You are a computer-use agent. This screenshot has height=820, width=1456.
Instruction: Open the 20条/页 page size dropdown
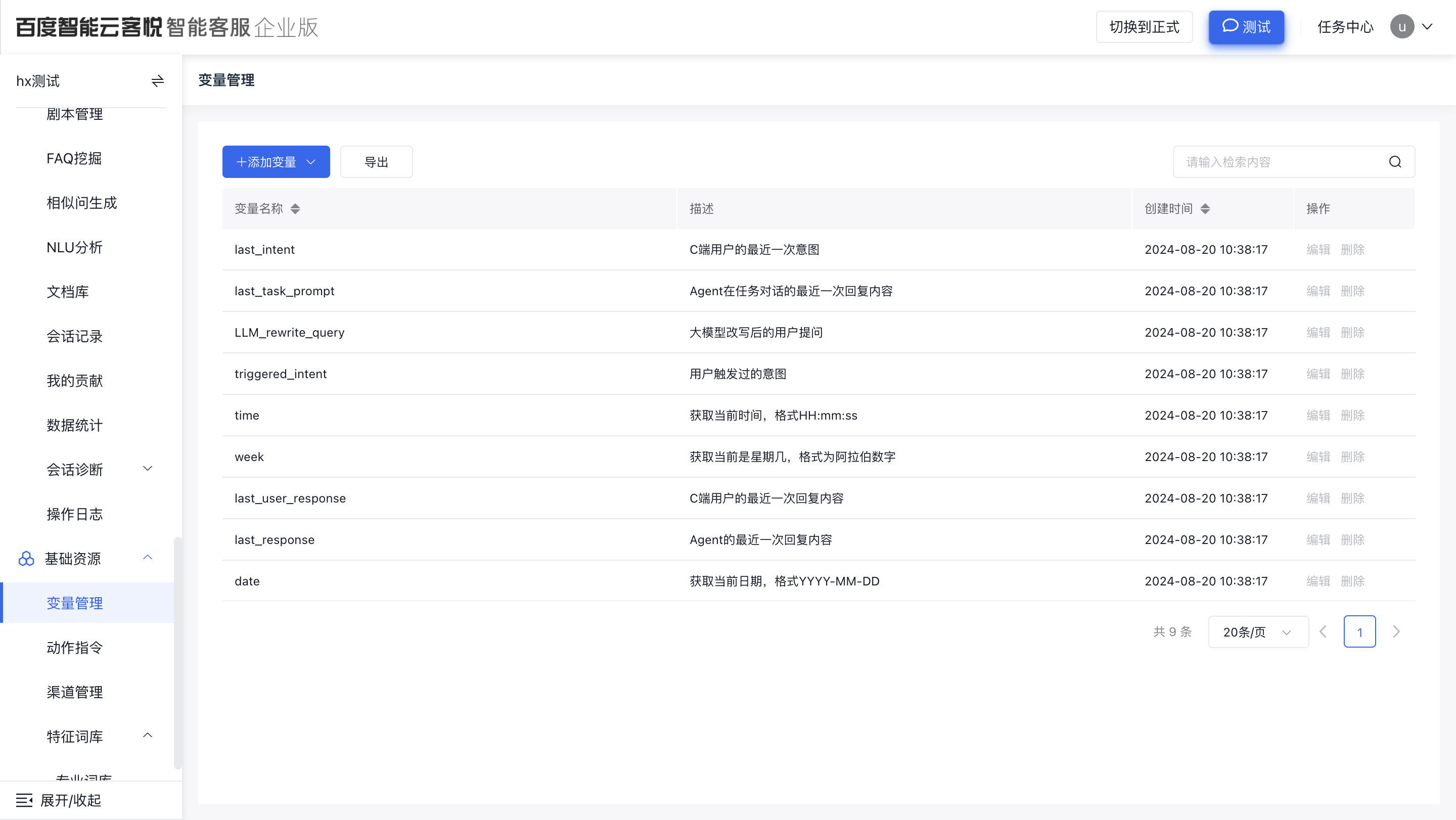click(1258, 631)
